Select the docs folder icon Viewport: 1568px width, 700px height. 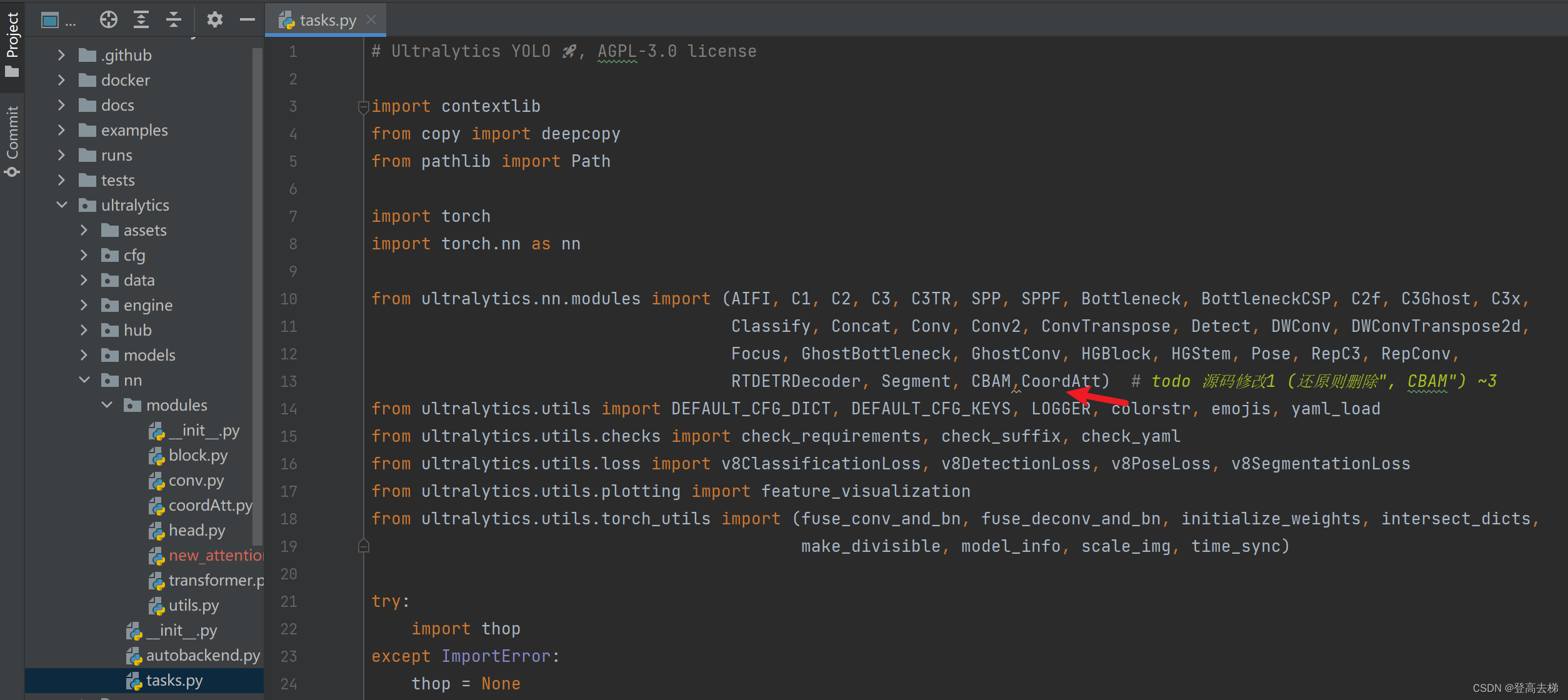tap(87, 106)
